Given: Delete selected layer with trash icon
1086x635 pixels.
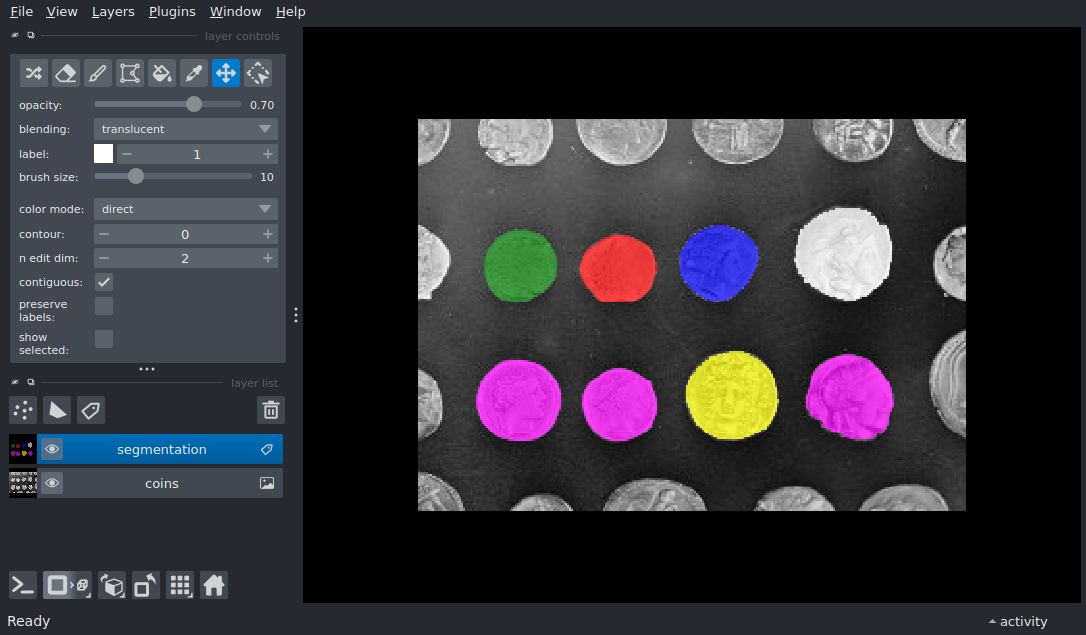Looking at the screenshot, I should point(271,410).
